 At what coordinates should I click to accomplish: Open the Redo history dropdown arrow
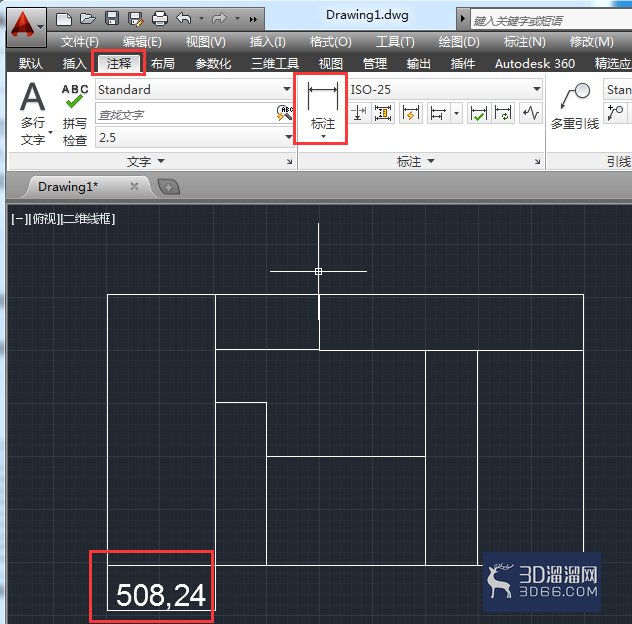(237, 19)
